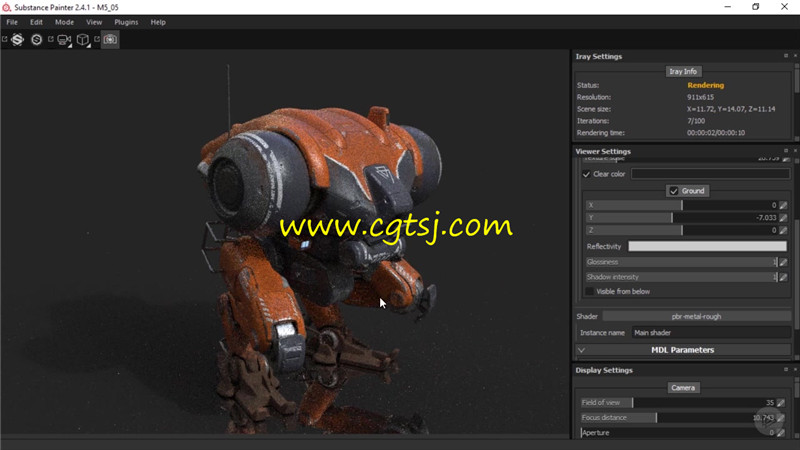The width and height of the screenshot is (800, 450).
Task: Click the small export arrow before Iray camera icon
Action: point(97,39)
